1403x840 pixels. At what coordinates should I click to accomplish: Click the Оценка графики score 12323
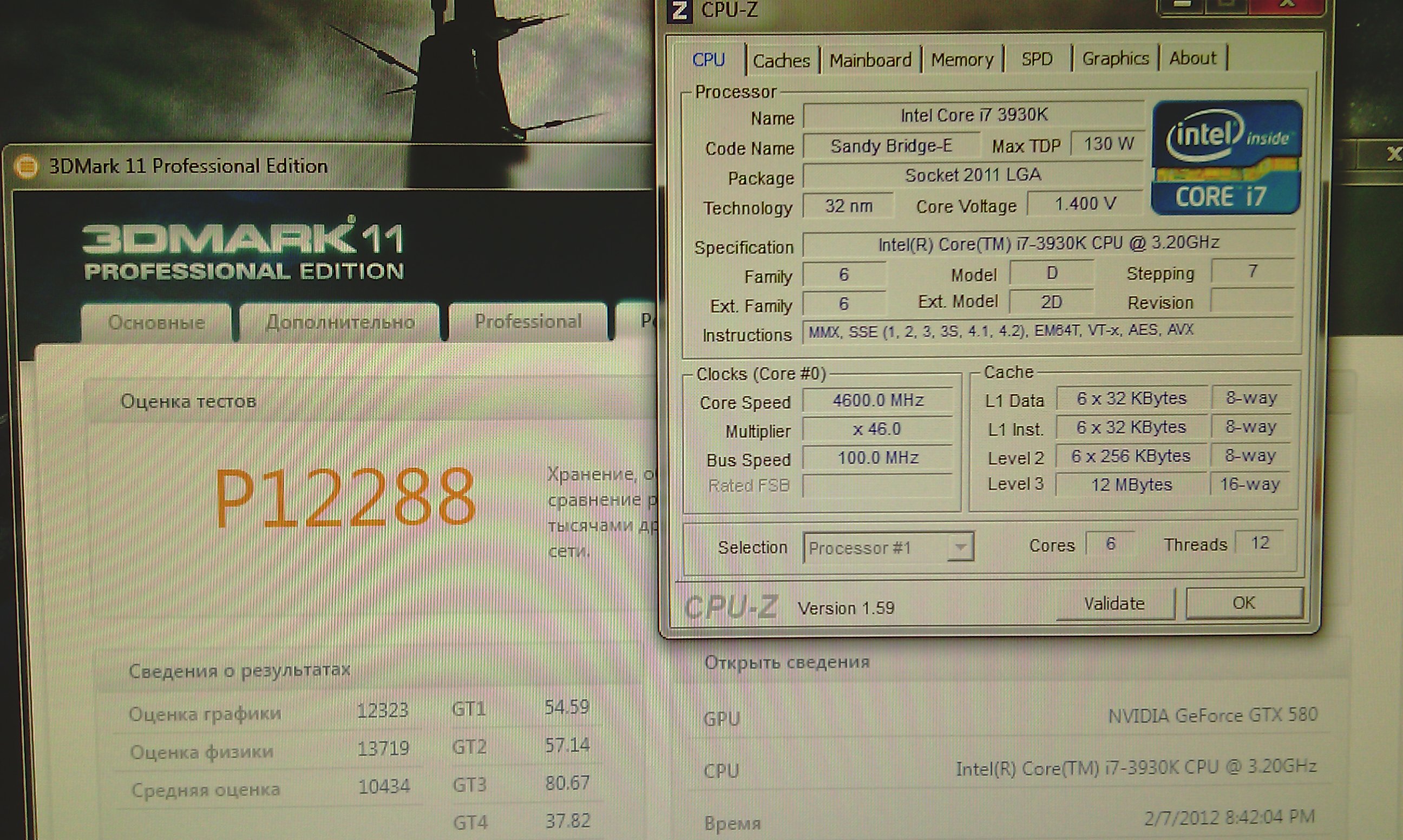click(383, 711)
